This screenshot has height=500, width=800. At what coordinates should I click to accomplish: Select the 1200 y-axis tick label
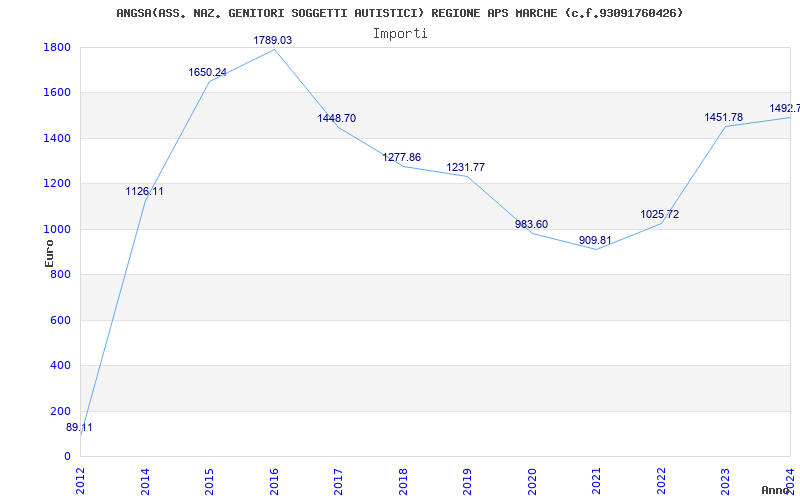(x=57, y=184)
